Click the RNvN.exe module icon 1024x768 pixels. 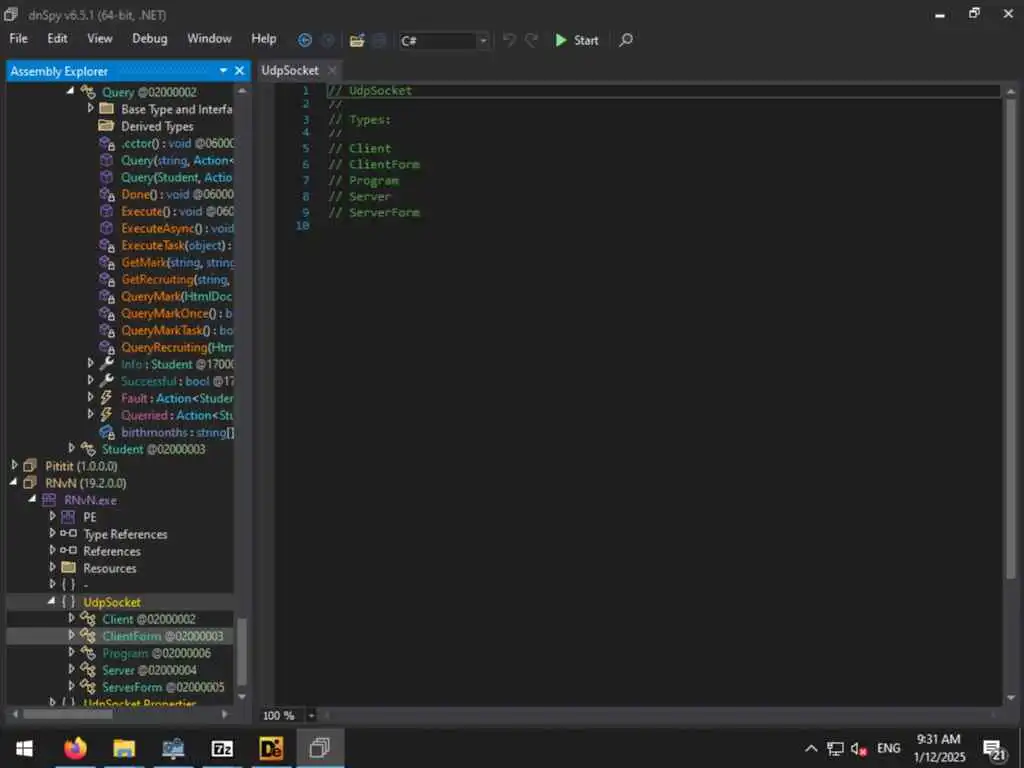tap(48, 500)
